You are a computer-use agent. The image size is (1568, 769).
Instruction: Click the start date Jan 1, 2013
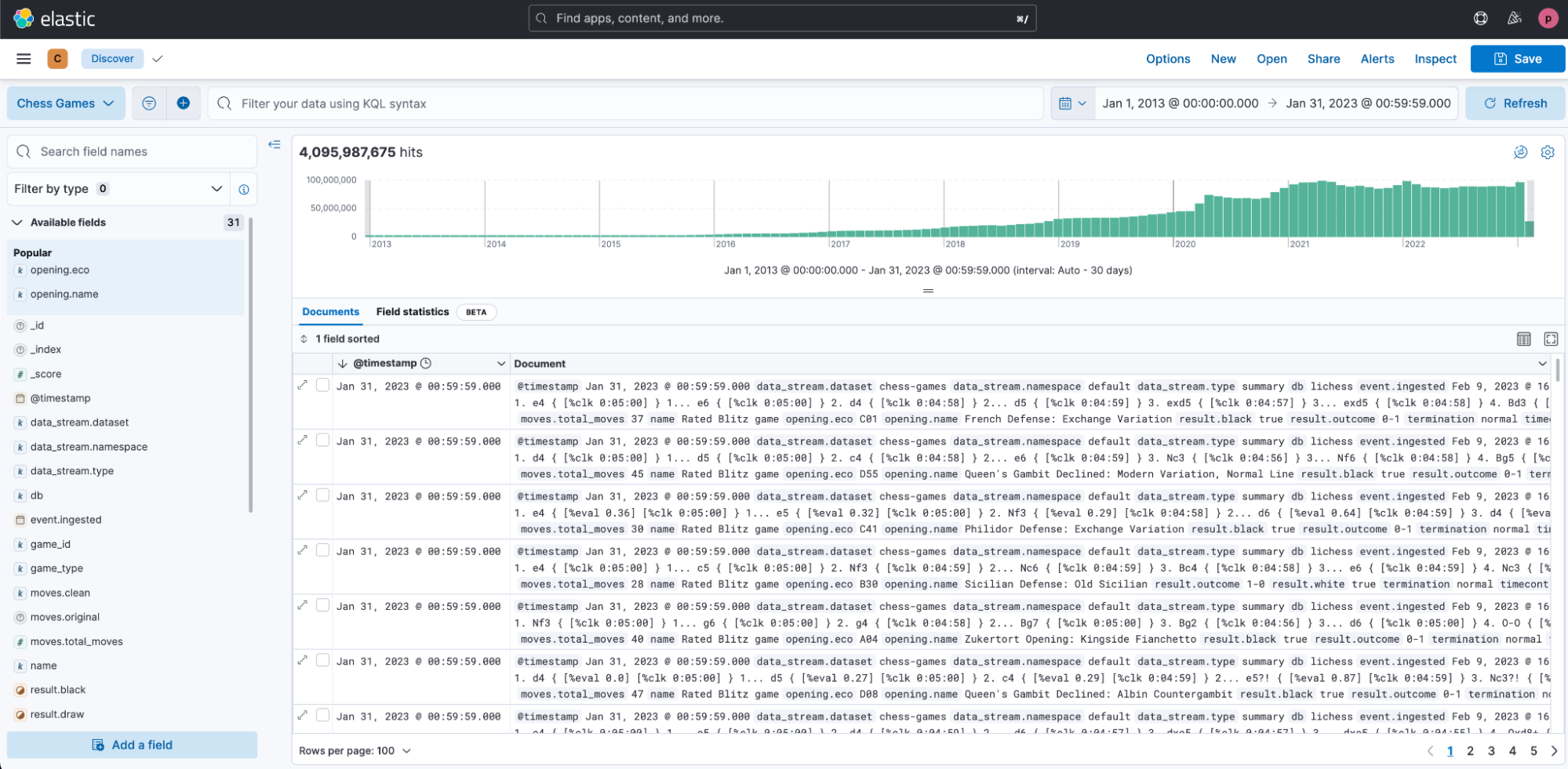[x=1180, y=103]
